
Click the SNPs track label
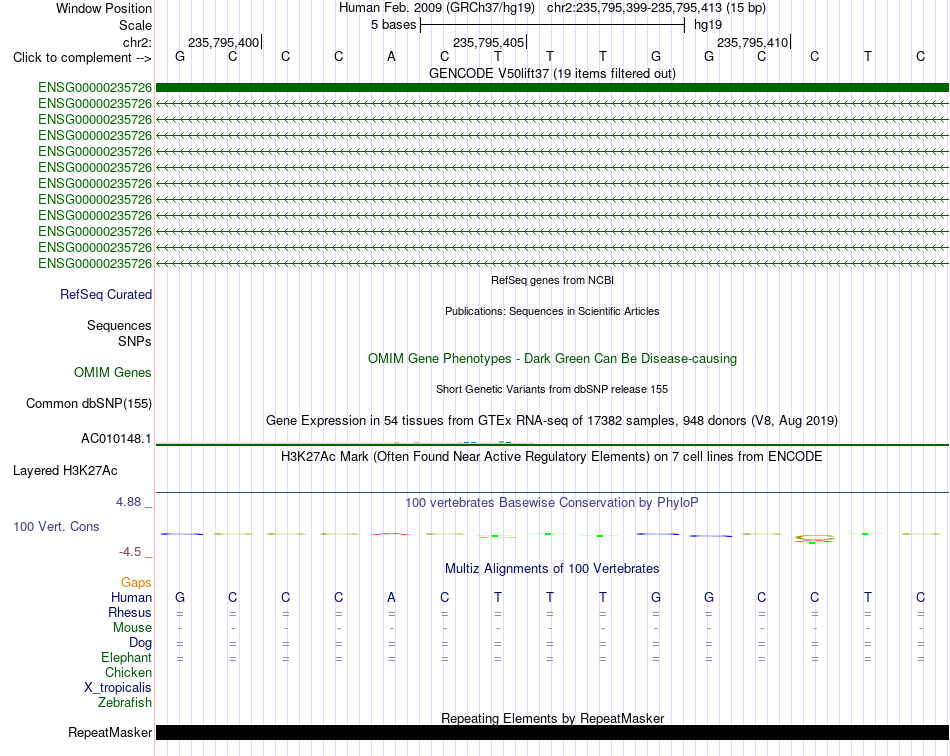(135, 342)
